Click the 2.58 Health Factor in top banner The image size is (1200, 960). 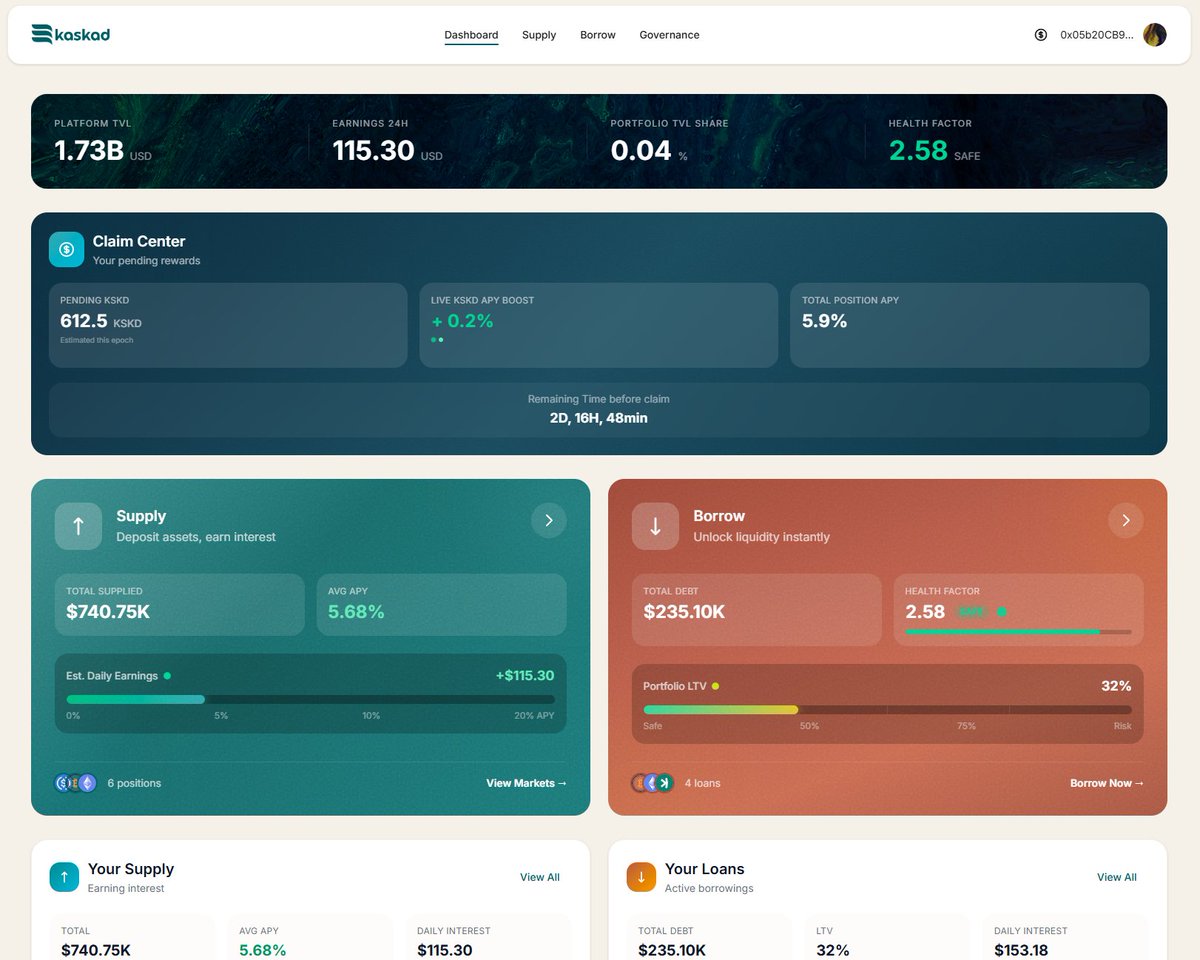pyautogui.click(x=918, y=150)
